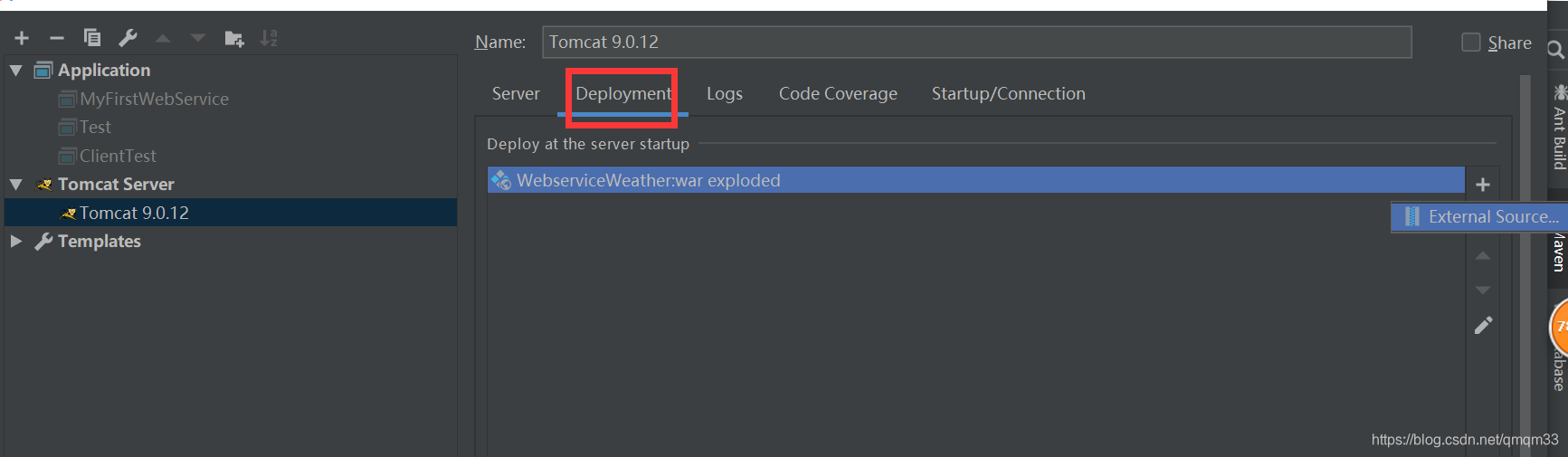
Task: Move configuration down with arrow icon
Action: click(x=198, y=38)
